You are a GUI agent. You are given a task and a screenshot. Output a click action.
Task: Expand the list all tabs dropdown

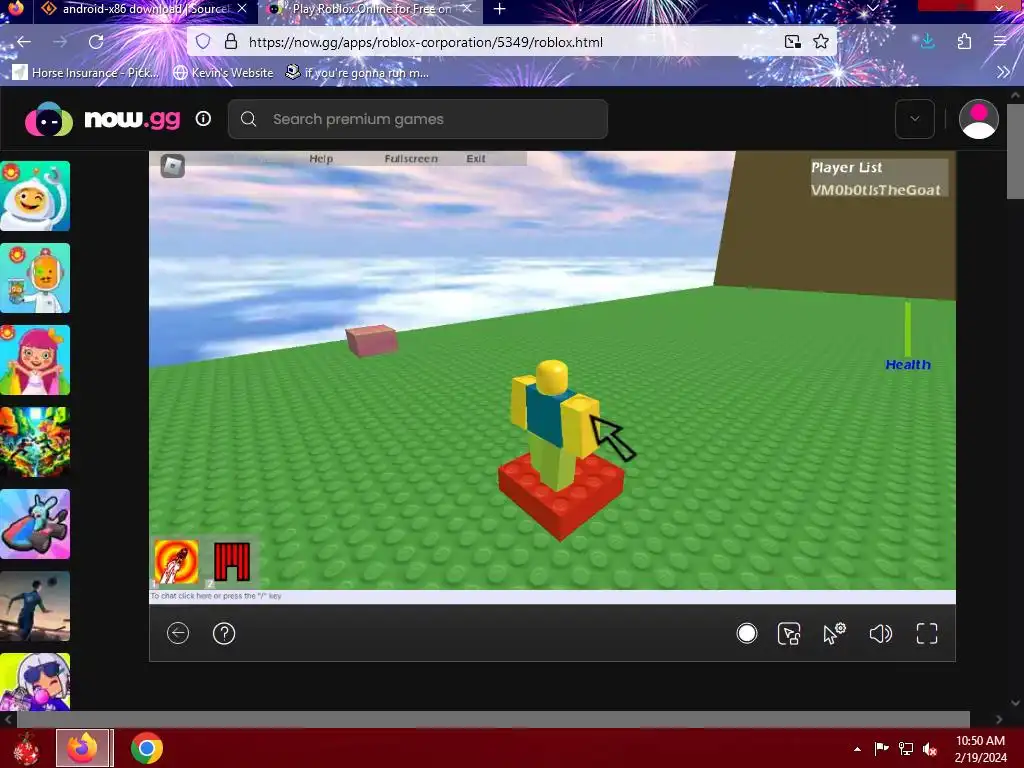pos(872,9)
